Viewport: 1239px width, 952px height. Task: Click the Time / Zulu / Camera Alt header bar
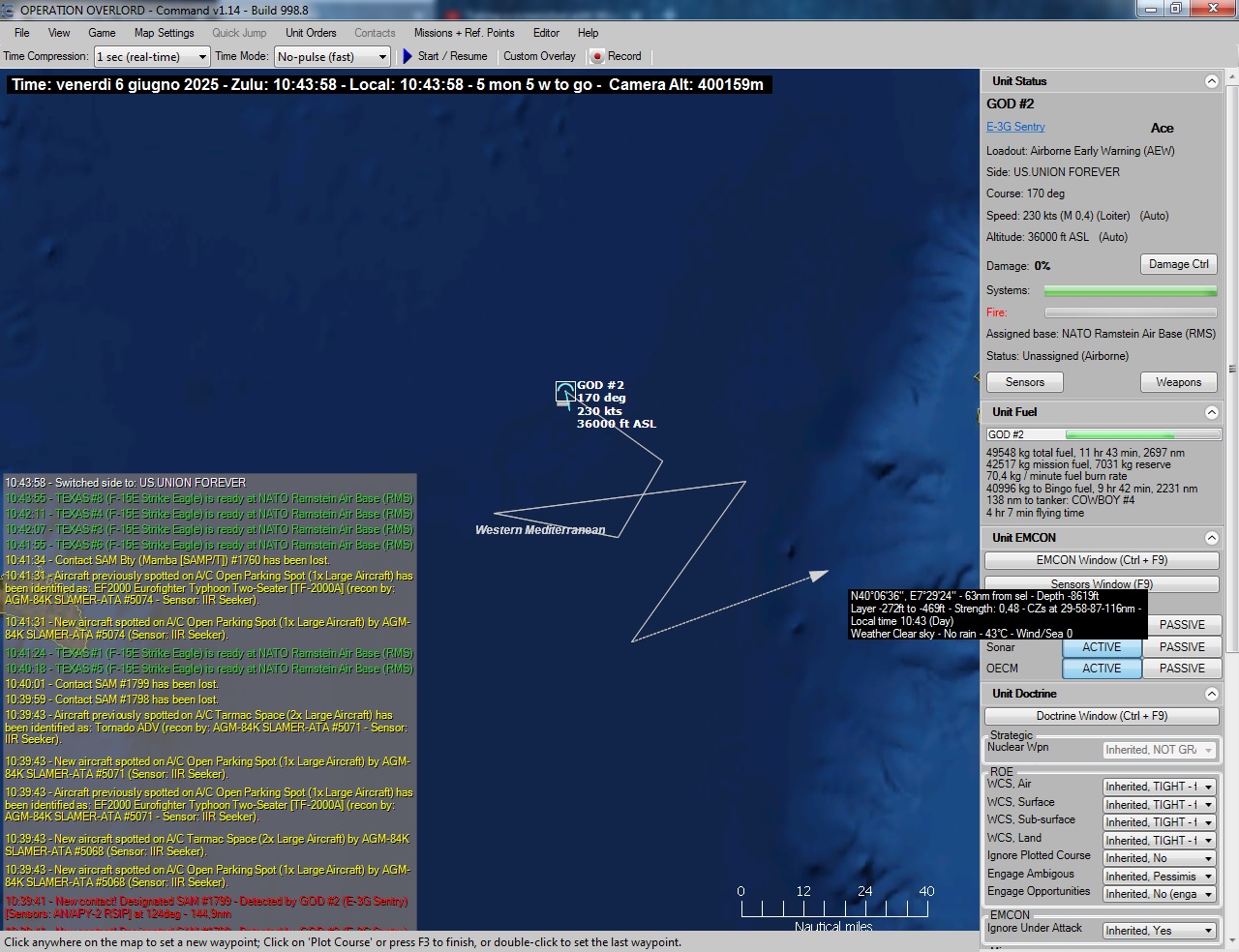388,85
